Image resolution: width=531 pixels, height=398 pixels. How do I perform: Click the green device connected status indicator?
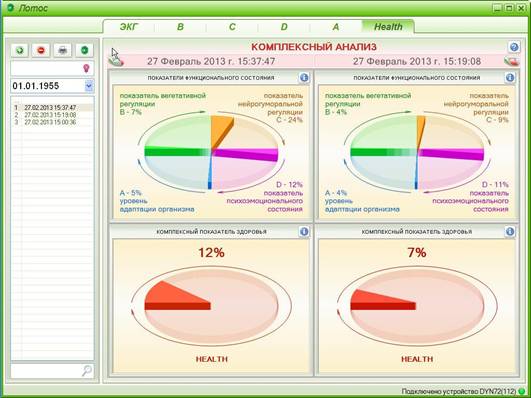[522, 391]
